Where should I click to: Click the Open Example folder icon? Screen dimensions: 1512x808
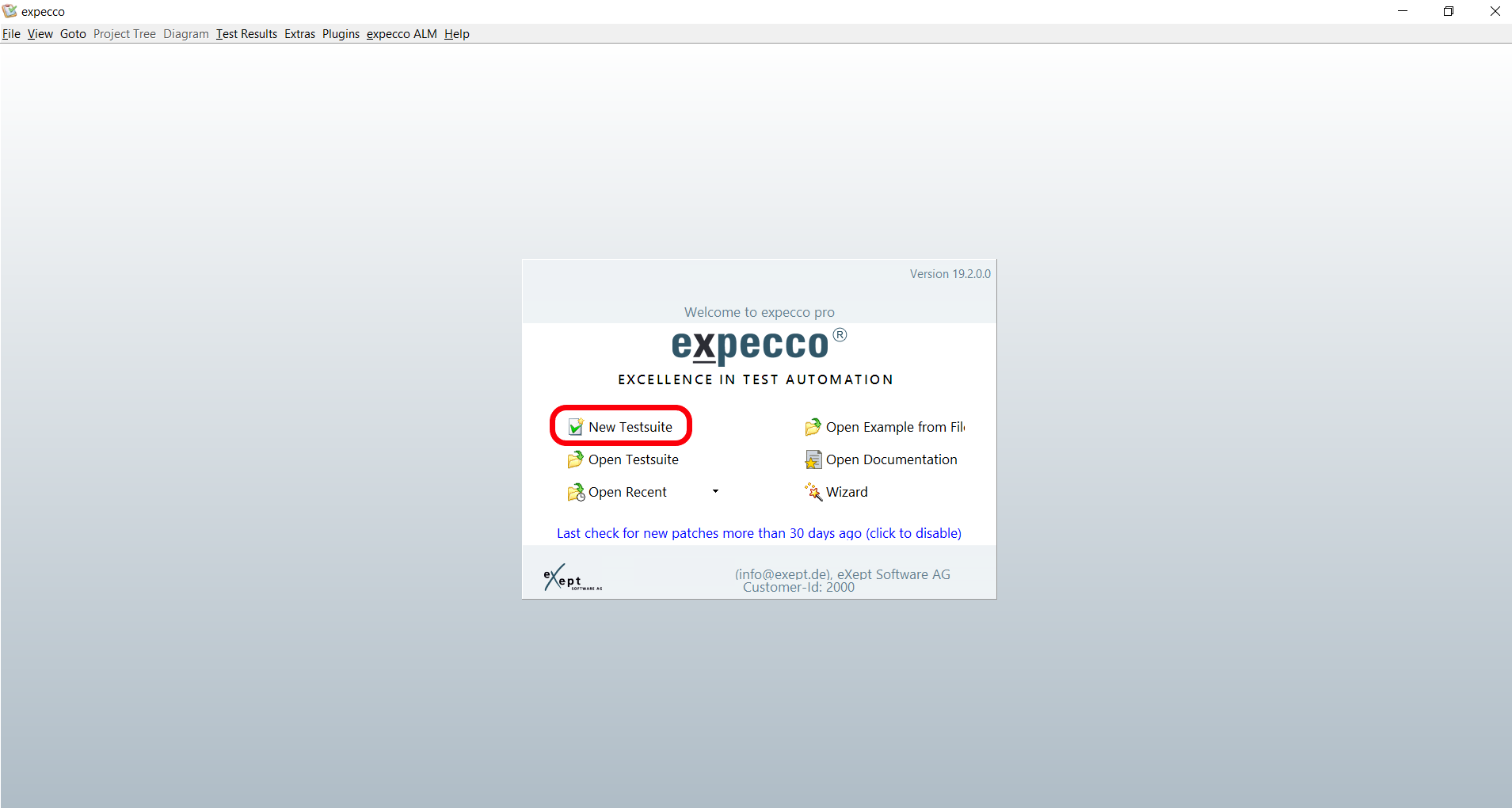click(813, 427)
